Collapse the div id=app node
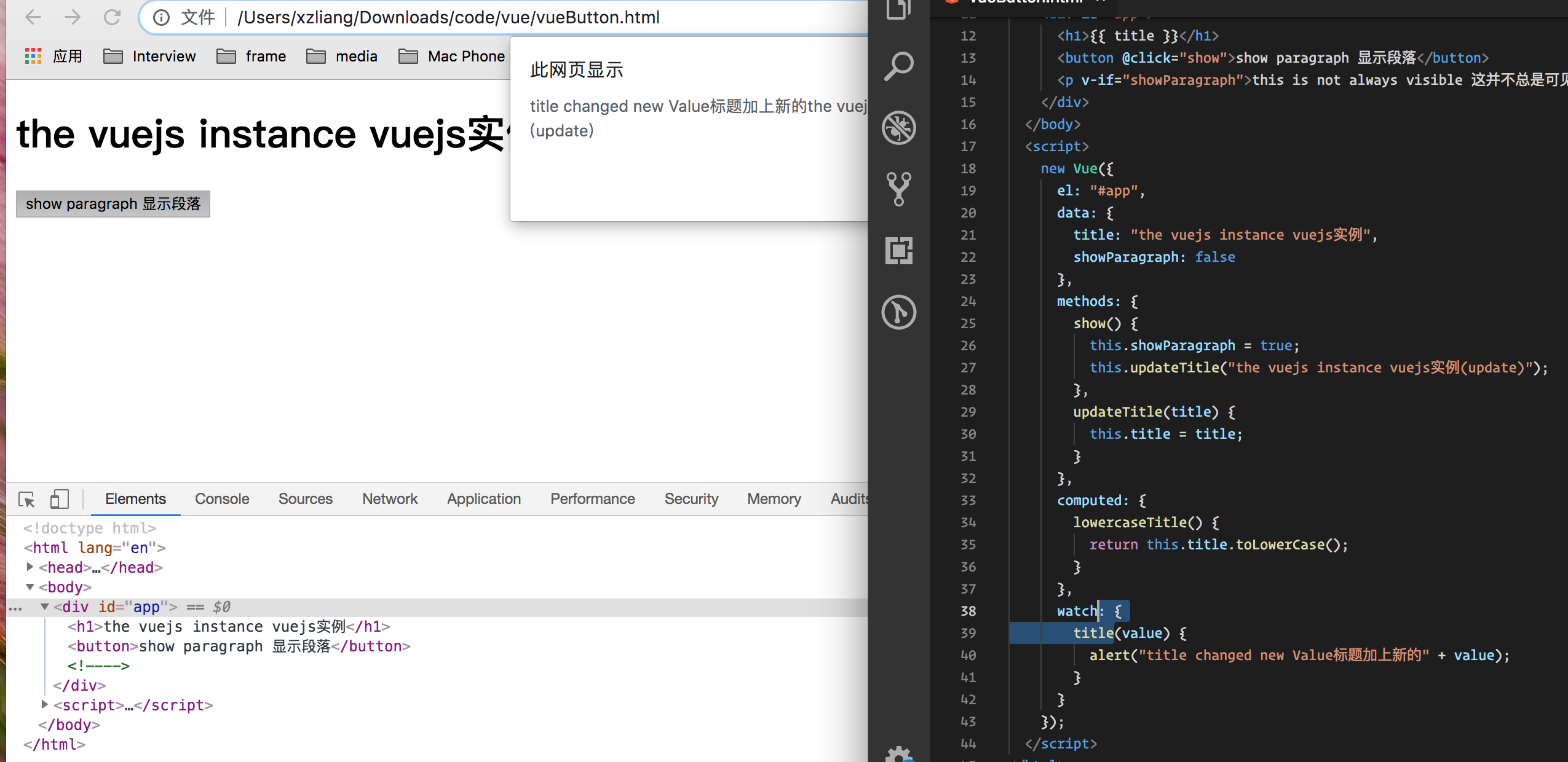 (x=44, y=607)
